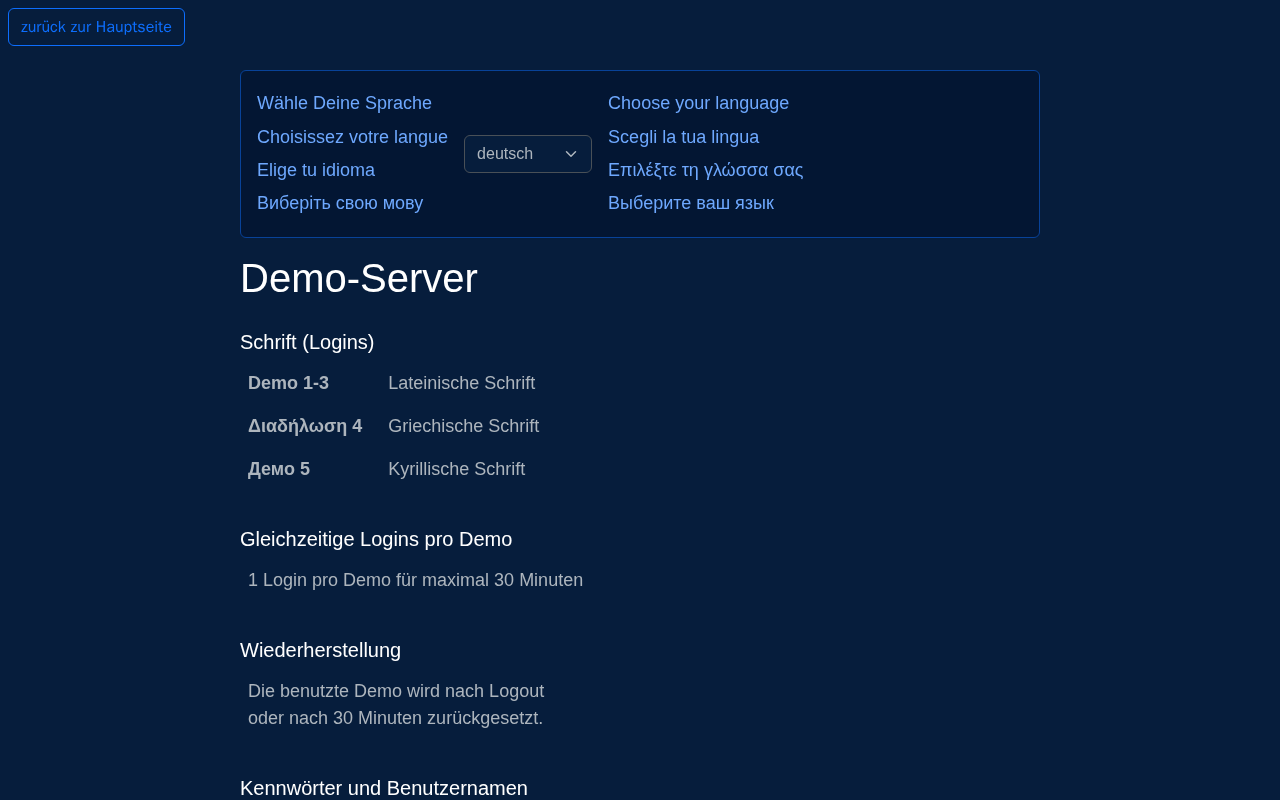This screenshot has height=800, width=1280.
Task: Select the 'Demo 1-3' row label
Action: point(288,383)
